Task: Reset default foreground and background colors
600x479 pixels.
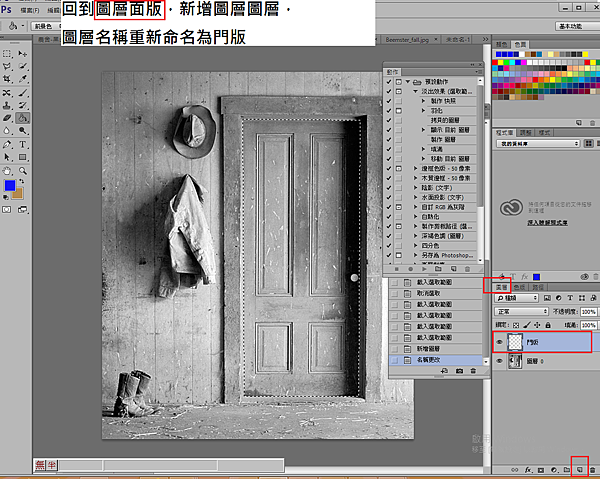Action: click(6, 197)
